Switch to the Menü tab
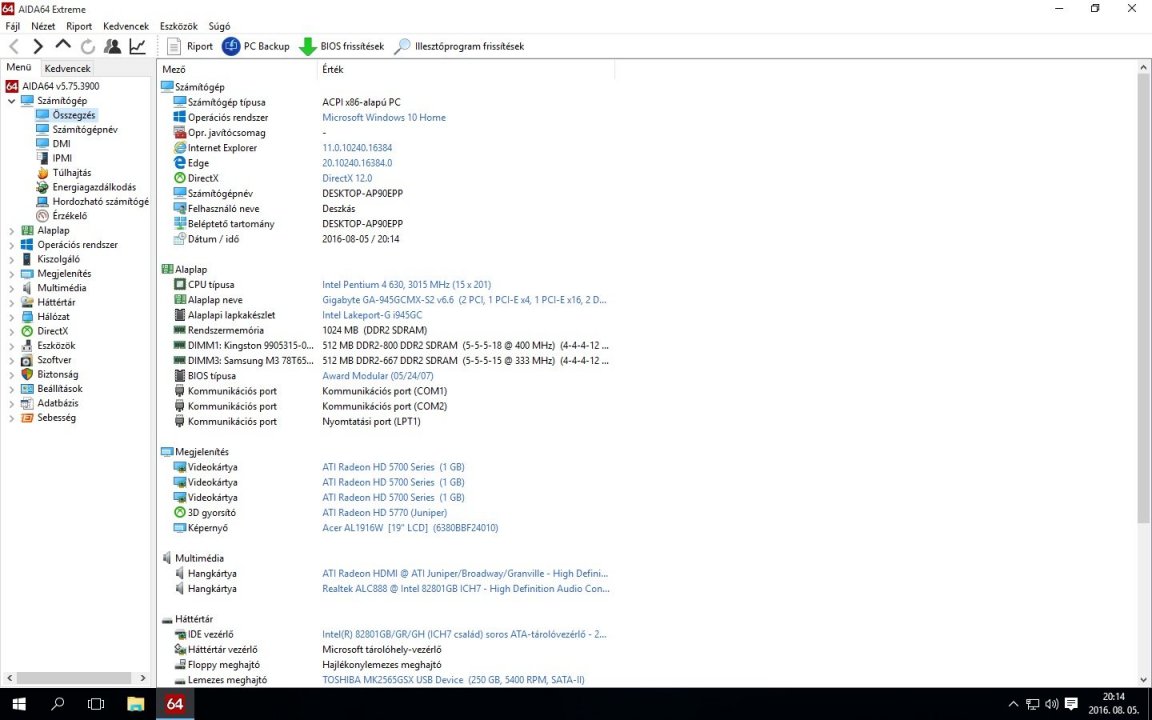 (x=19, y=67)
